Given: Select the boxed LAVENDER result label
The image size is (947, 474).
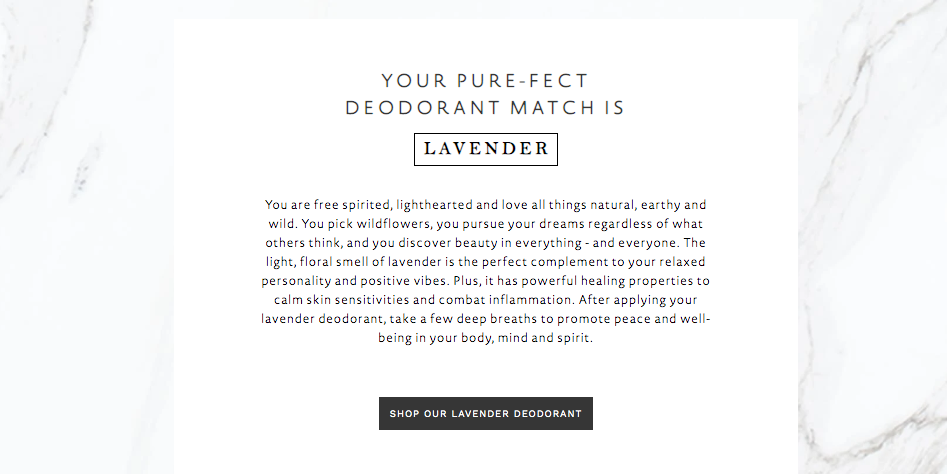Looking at the screenshot, I should click(486, 149).
